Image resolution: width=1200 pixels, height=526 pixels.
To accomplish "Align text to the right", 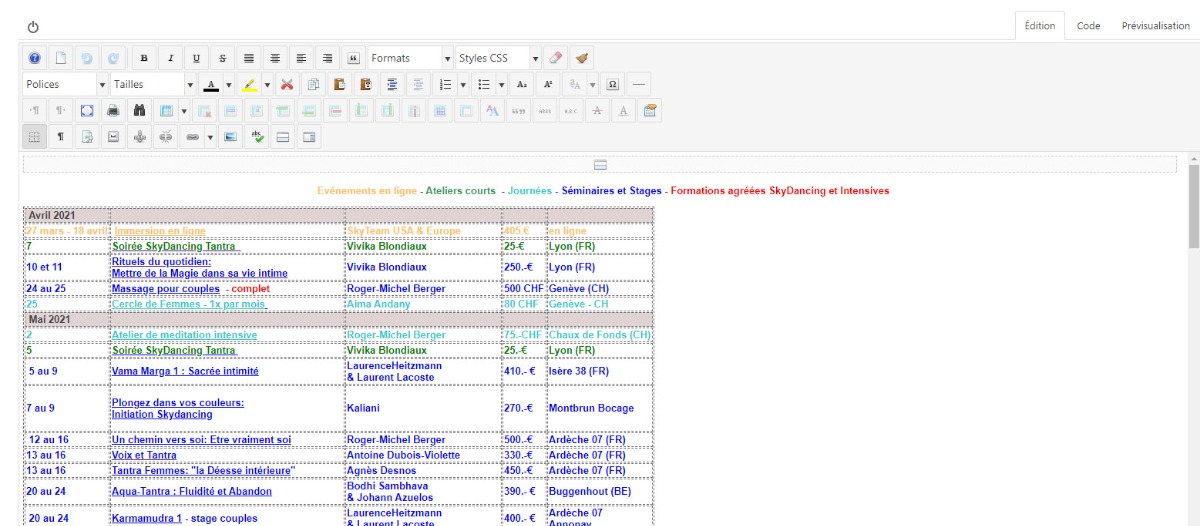I will coord(327,58).
